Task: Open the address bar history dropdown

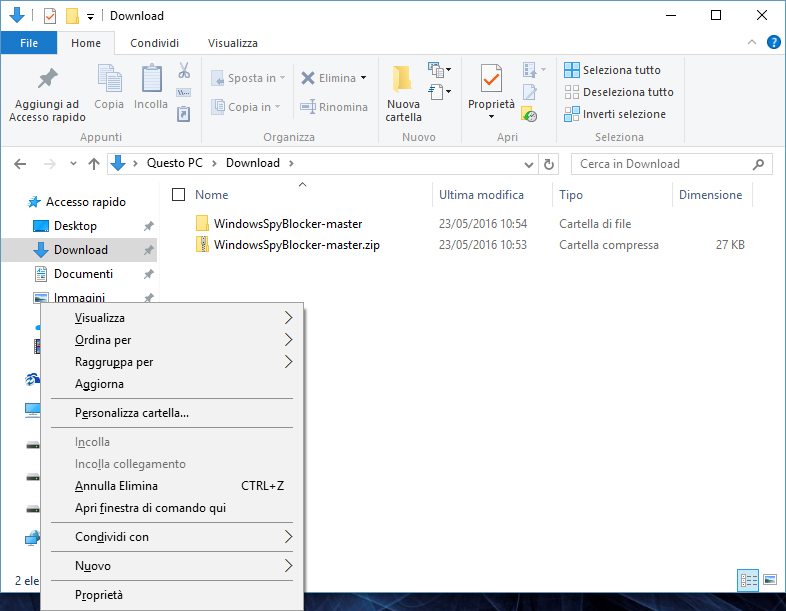Action: 528,164
